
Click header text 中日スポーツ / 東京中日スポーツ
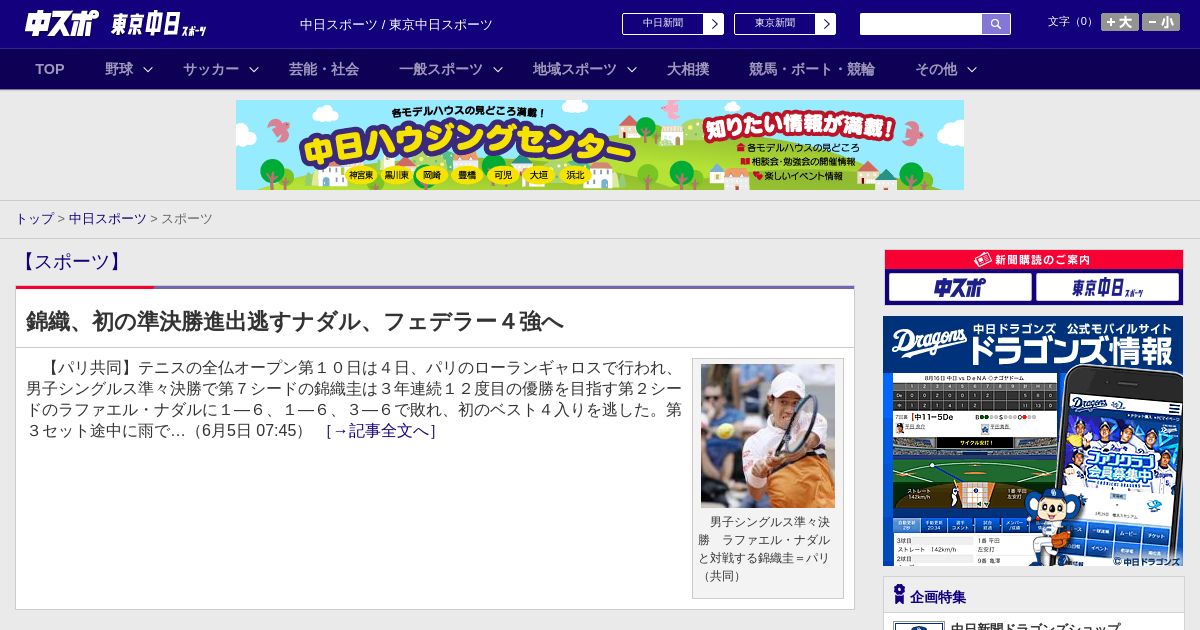pyautogui.click(x=396, y=25)
